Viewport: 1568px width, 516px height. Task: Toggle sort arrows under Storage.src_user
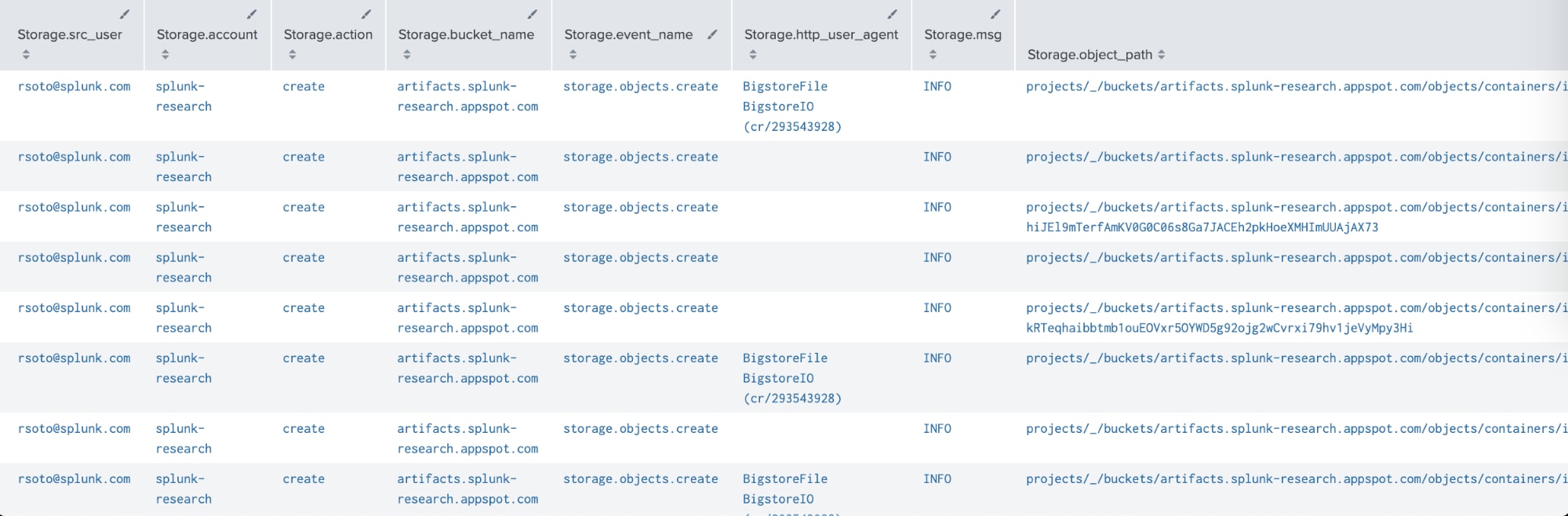click(26, 55)
